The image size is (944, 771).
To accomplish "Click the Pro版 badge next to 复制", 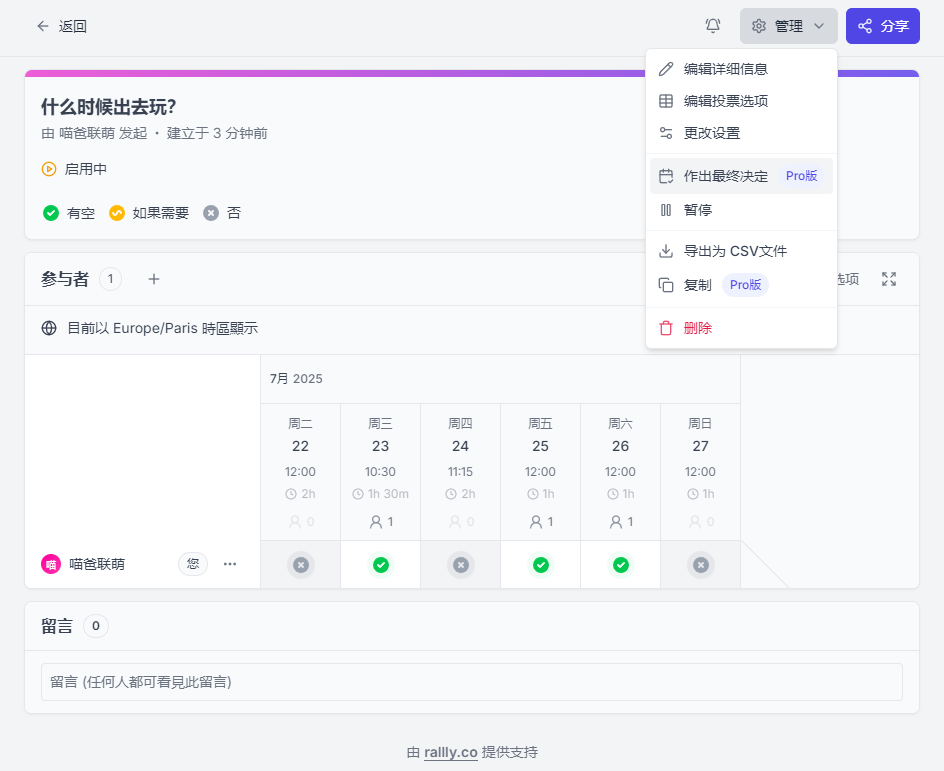I will coord(745,285).
